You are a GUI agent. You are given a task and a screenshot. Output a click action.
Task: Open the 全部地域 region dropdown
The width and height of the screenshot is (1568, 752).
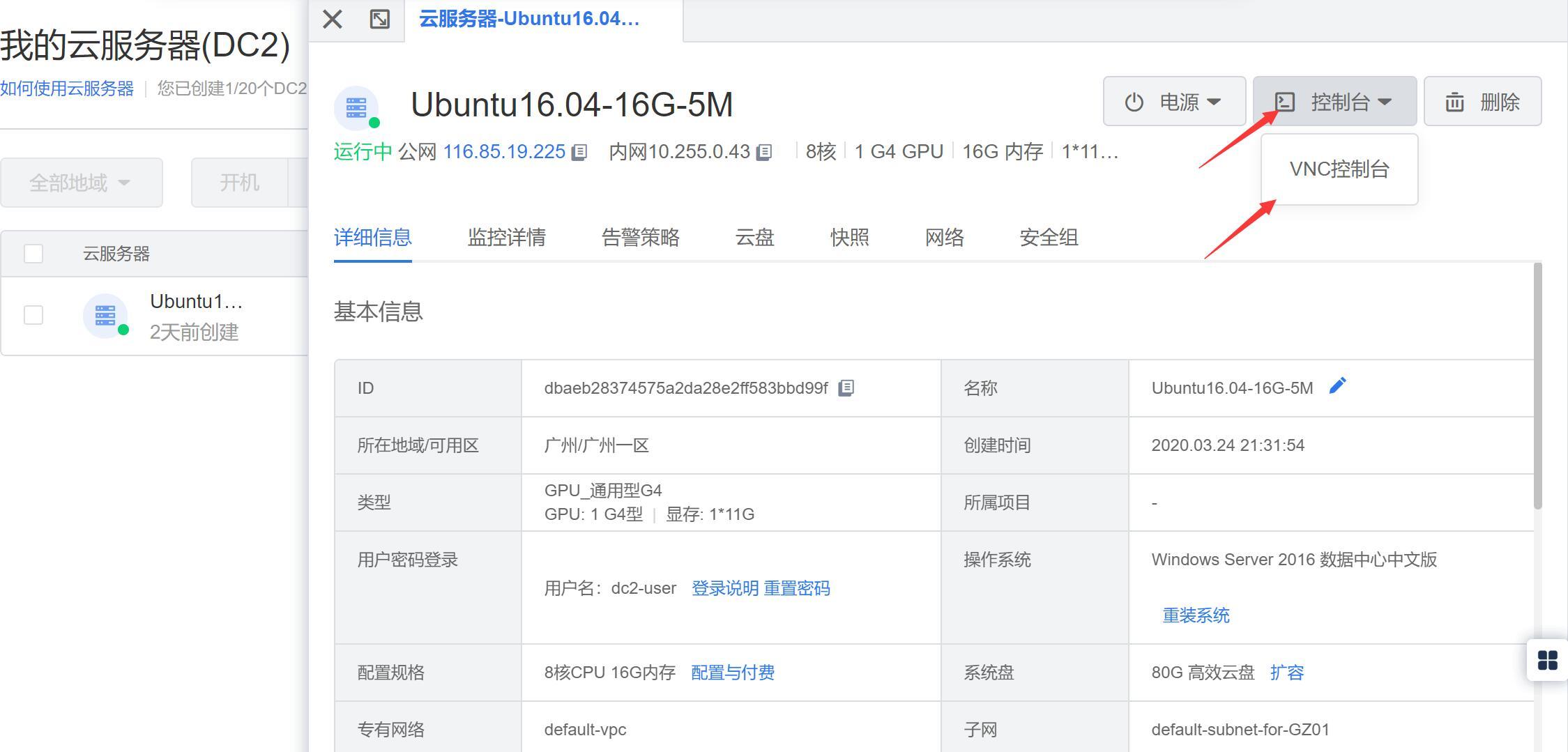point(82,183)
